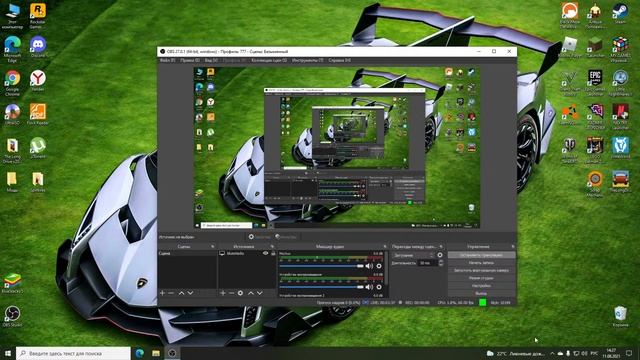This screenshot has height=360, width=640.
Task: Pop out the Sources dock panel icon
Action: click(273, 247)
